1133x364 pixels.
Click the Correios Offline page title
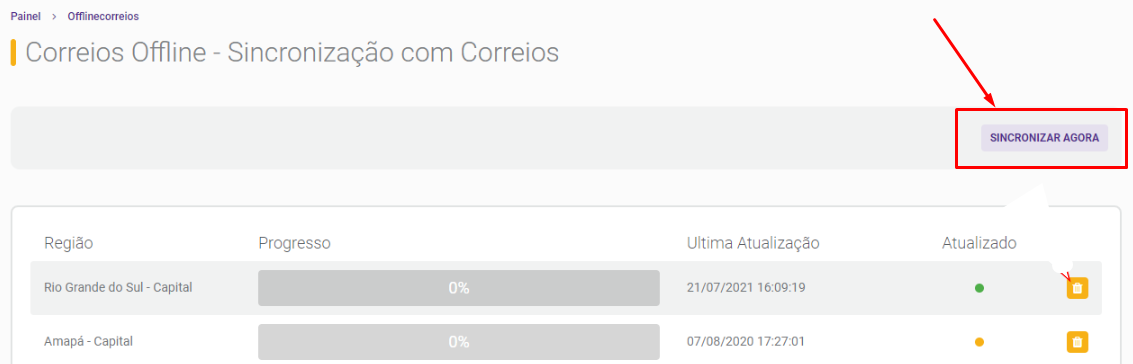point(292,53)
